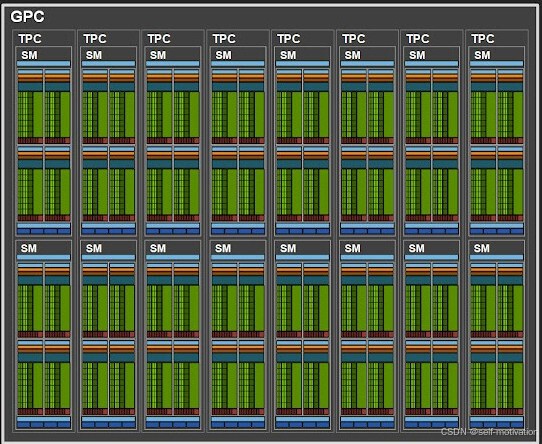Click upper SM label in third TPC
The height and width of the screenshot is (444, 542).
pyautogui.click(x=158, y=55)
